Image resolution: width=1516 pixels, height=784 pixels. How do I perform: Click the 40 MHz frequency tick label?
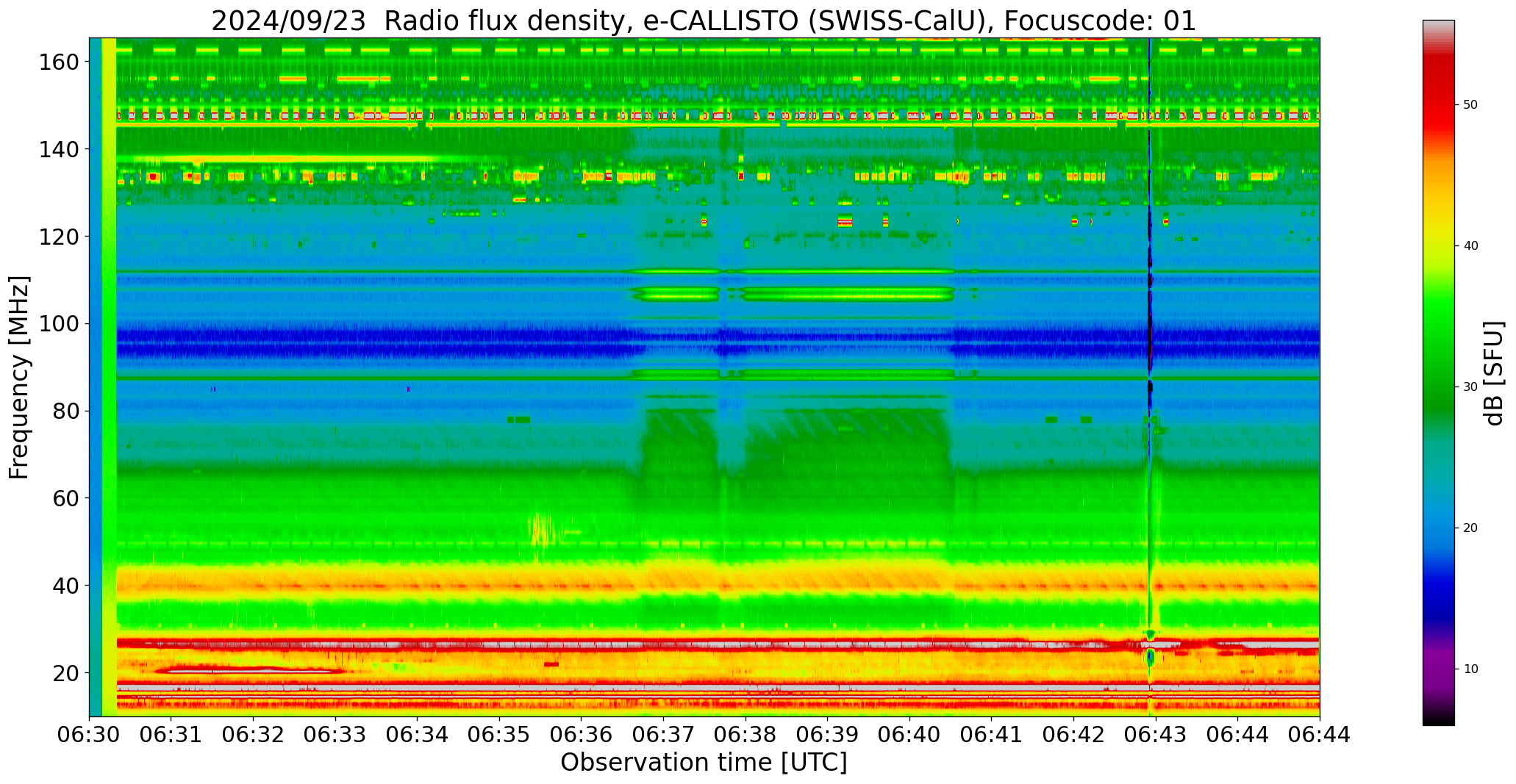65,586
